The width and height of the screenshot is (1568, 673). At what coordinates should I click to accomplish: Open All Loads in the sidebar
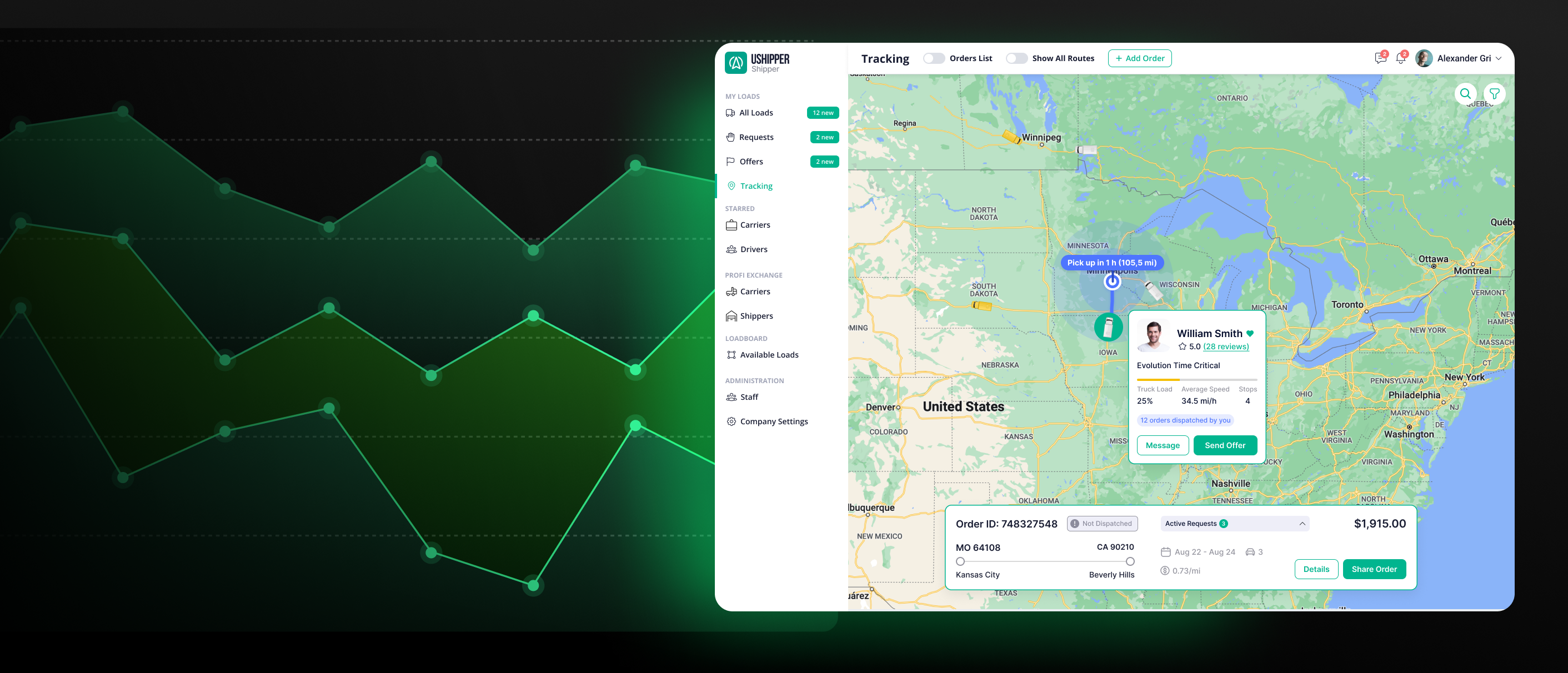(756, 113)
